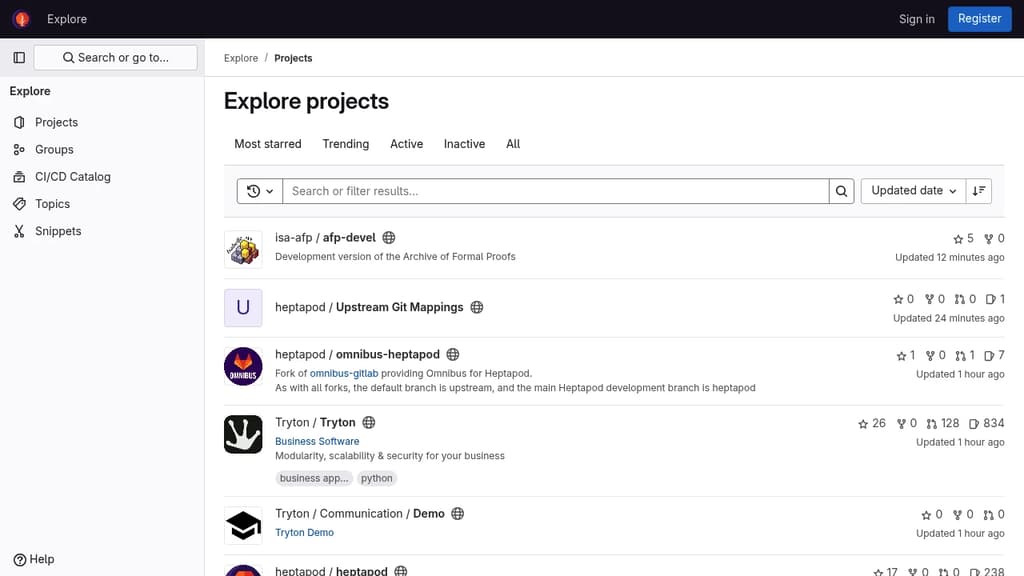Viewport: 1024px width, 576px height.
Task: Follow the omnibus-gitlab link
Action: 344,374
